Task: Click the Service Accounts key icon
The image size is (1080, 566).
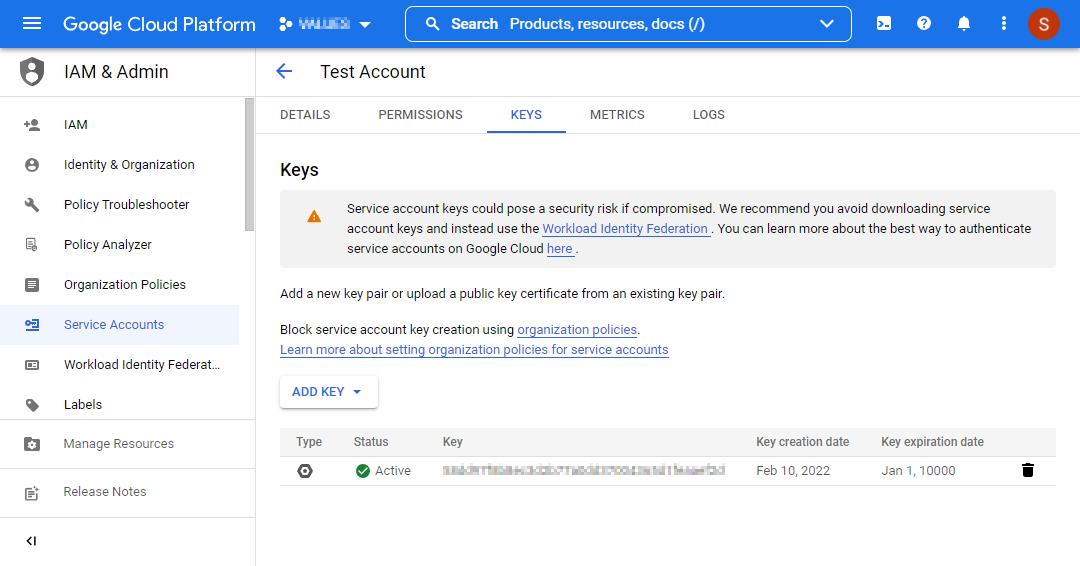Action: pos(32,324)
